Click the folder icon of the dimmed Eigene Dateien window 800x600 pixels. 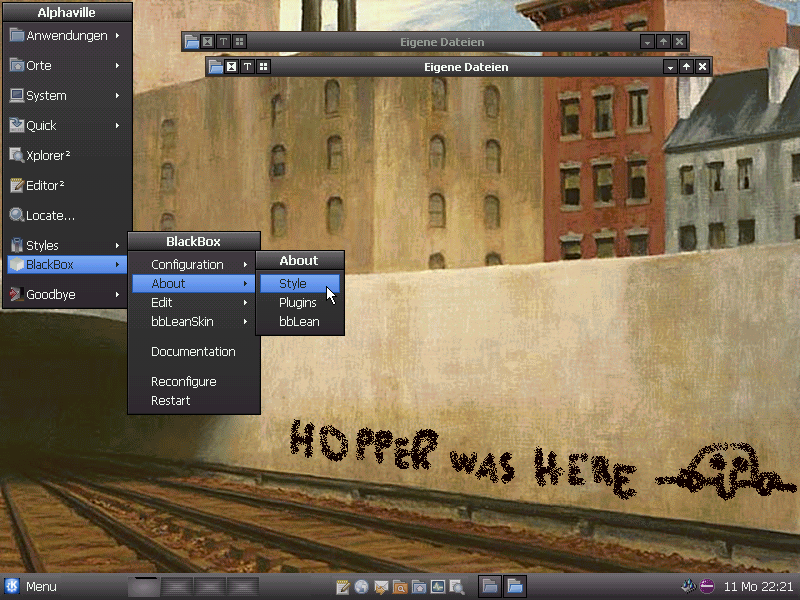(x=192, y=42)
